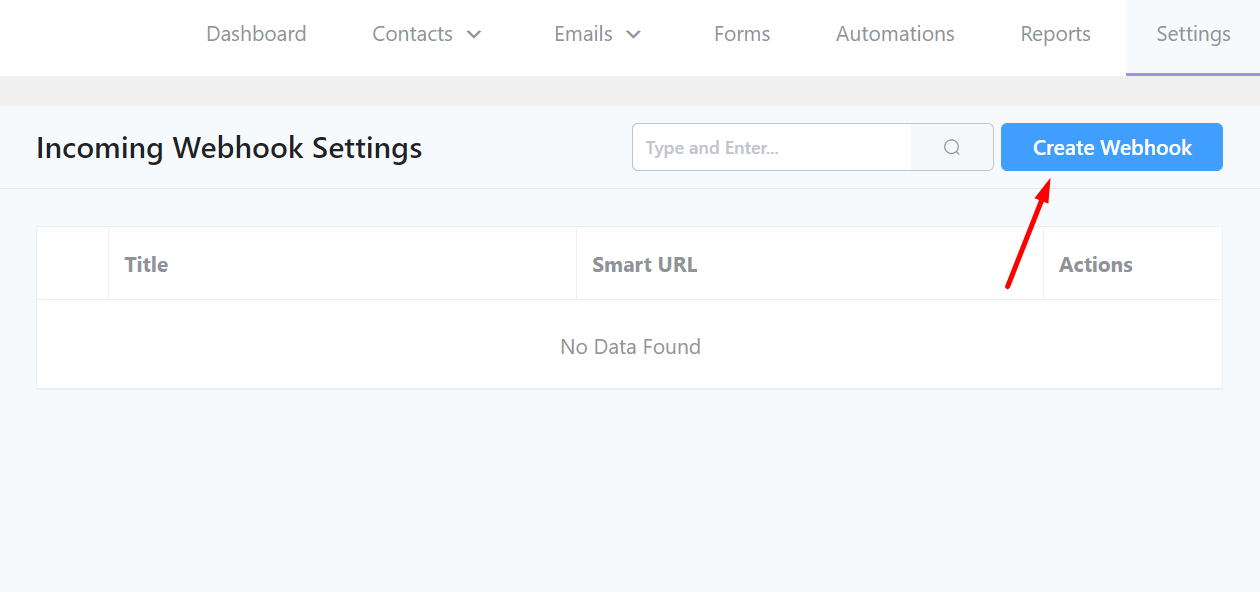Screen dimensions: 1260x592
Task: Select the Emails menu label
Action: coord(583,34)
